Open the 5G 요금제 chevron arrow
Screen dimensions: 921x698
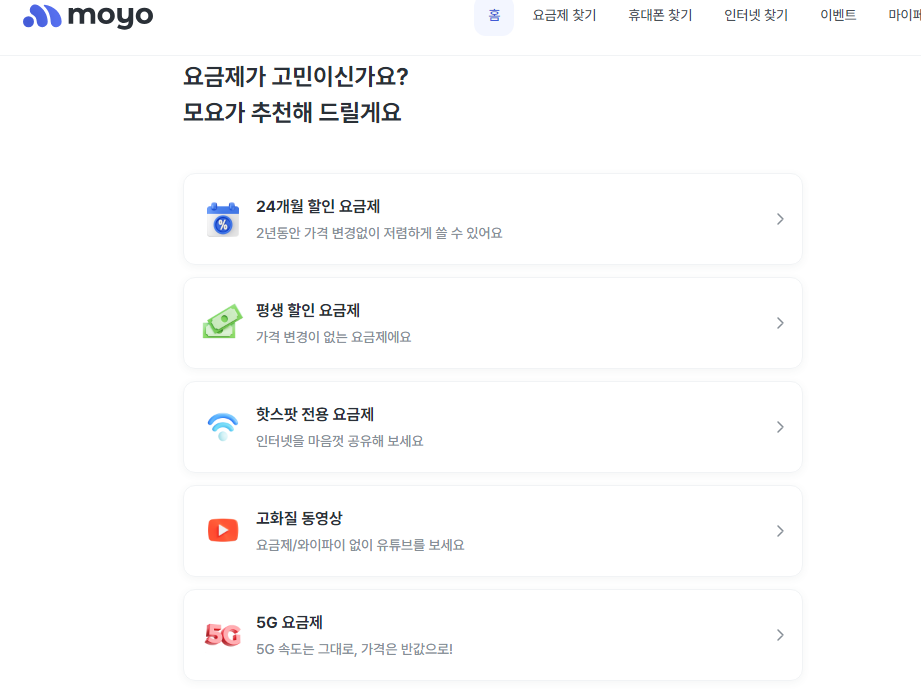780,634
